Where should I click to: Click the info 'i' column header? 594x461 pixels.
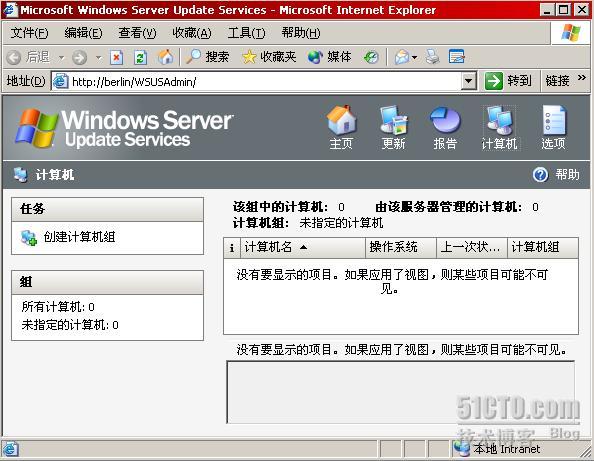point(231,248)
